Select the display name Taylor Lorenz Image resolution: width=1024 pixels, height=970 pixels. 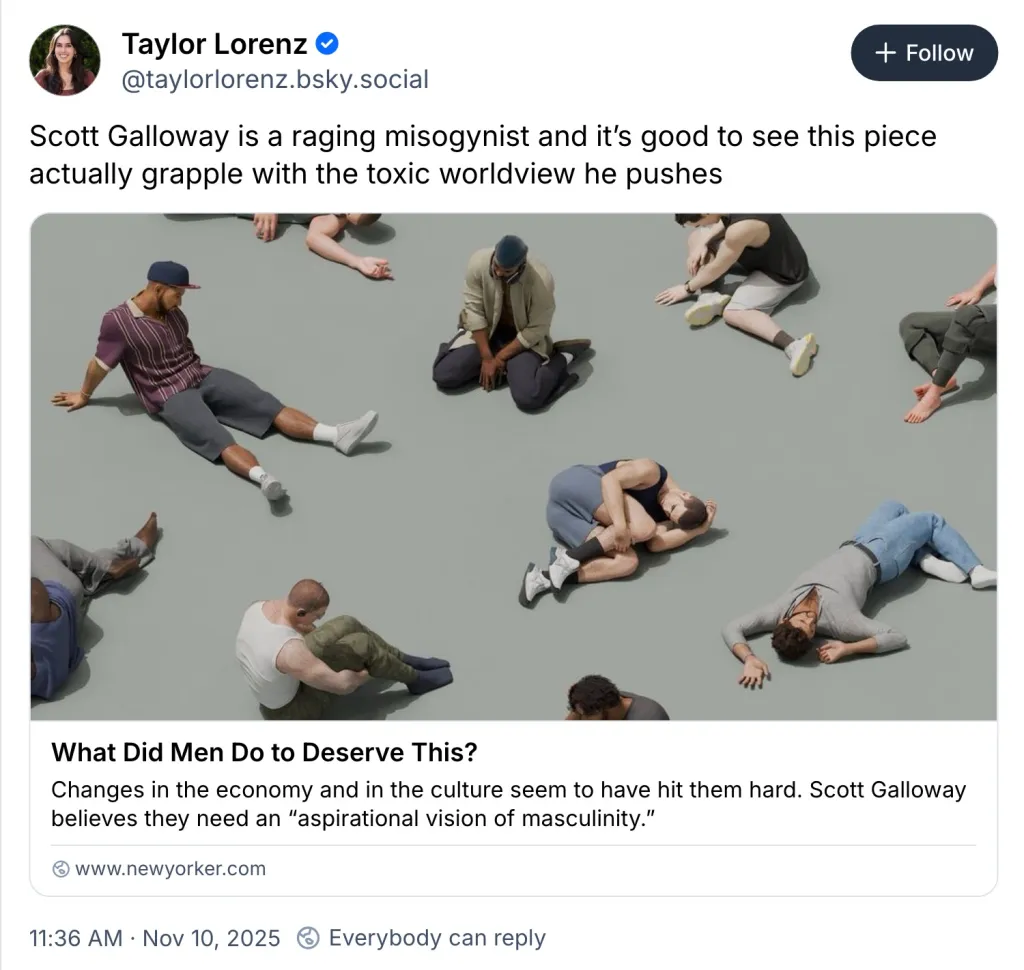pyautogui.click(x=214, y=42)
